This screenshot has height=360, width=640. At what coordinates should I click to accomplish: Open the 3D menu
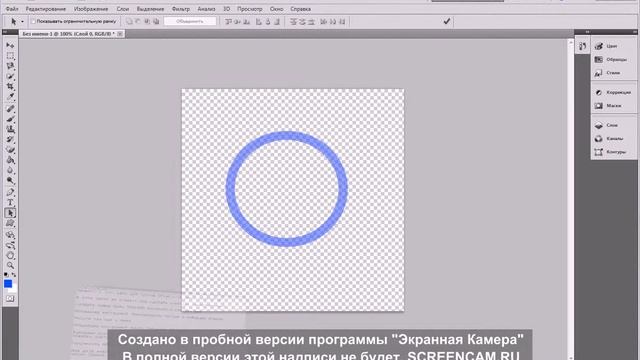[227, 9]
